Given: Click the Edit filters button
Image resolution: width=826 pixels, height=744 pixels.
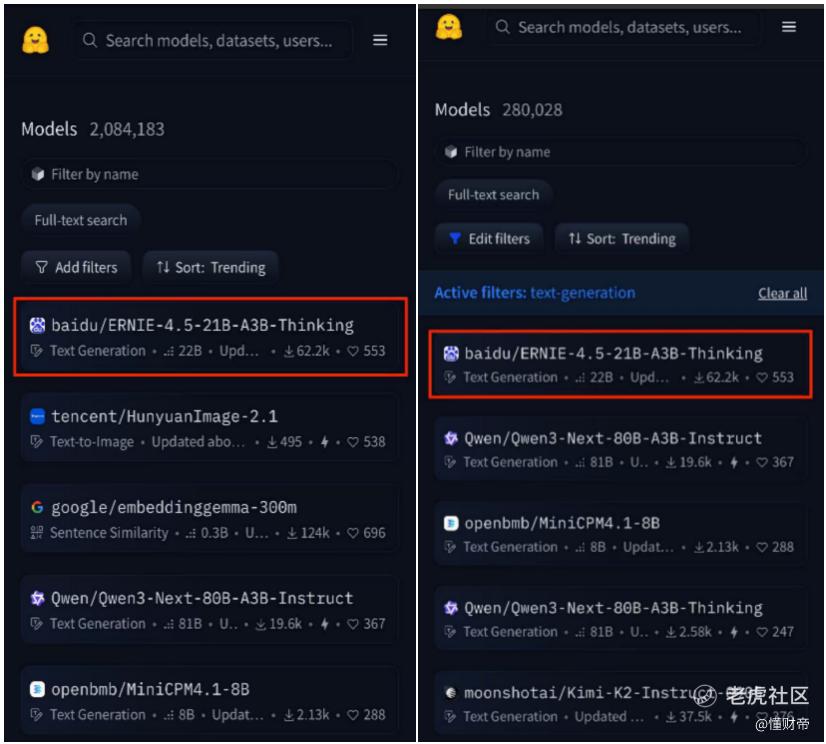Looking at the screenshot, I should click(489, 239).
